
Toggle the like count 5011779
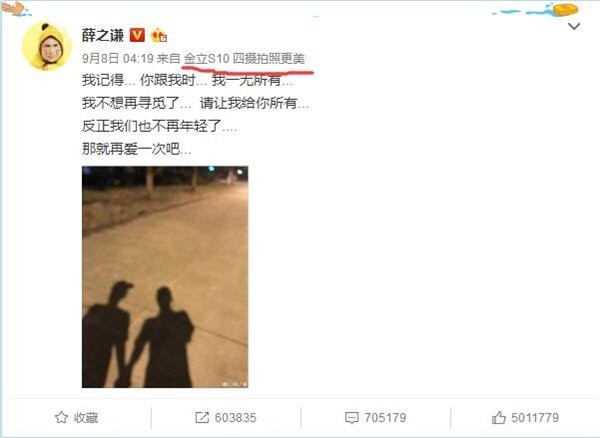535,417
